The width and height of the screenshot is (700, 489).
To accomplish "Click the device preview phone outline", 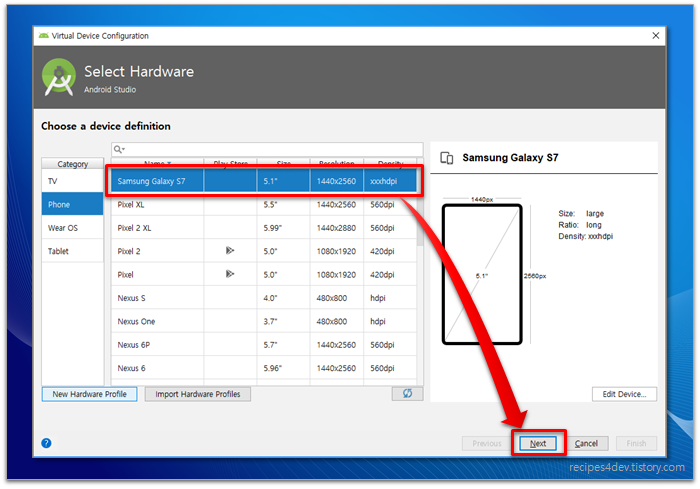I will click(x=482, y=274).
